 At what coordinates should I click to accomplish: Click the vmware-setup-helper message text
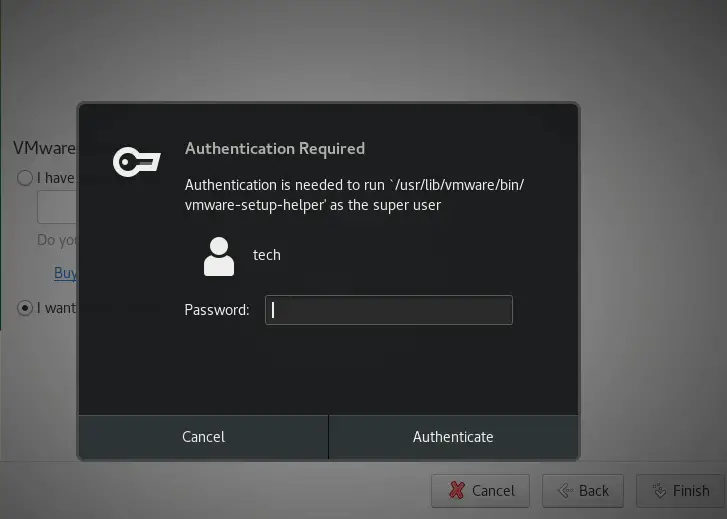(355, 195)
